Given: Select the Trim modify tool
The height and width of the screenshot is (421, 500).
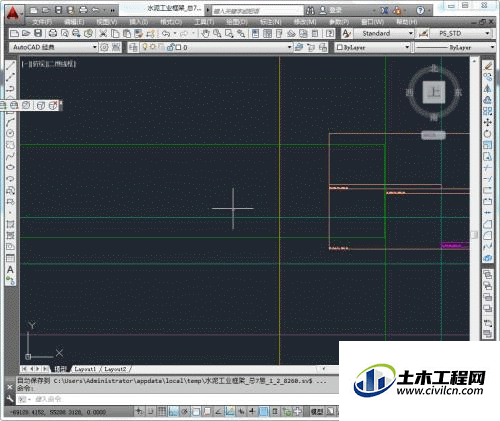Looking at the screenshot, I should point(488,167).
